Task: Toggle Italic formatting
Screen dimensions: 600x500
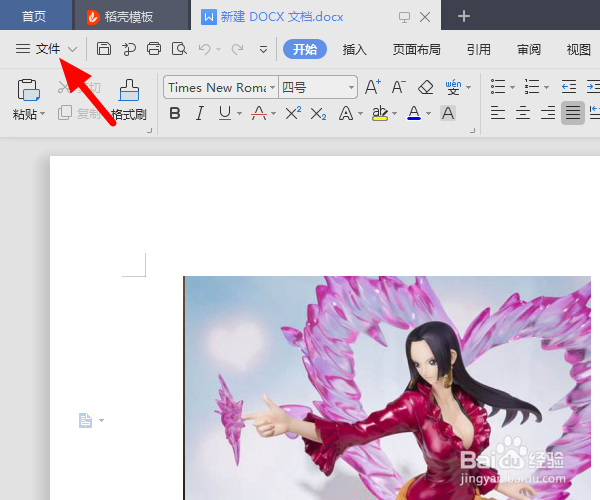Action: (199, 113)
